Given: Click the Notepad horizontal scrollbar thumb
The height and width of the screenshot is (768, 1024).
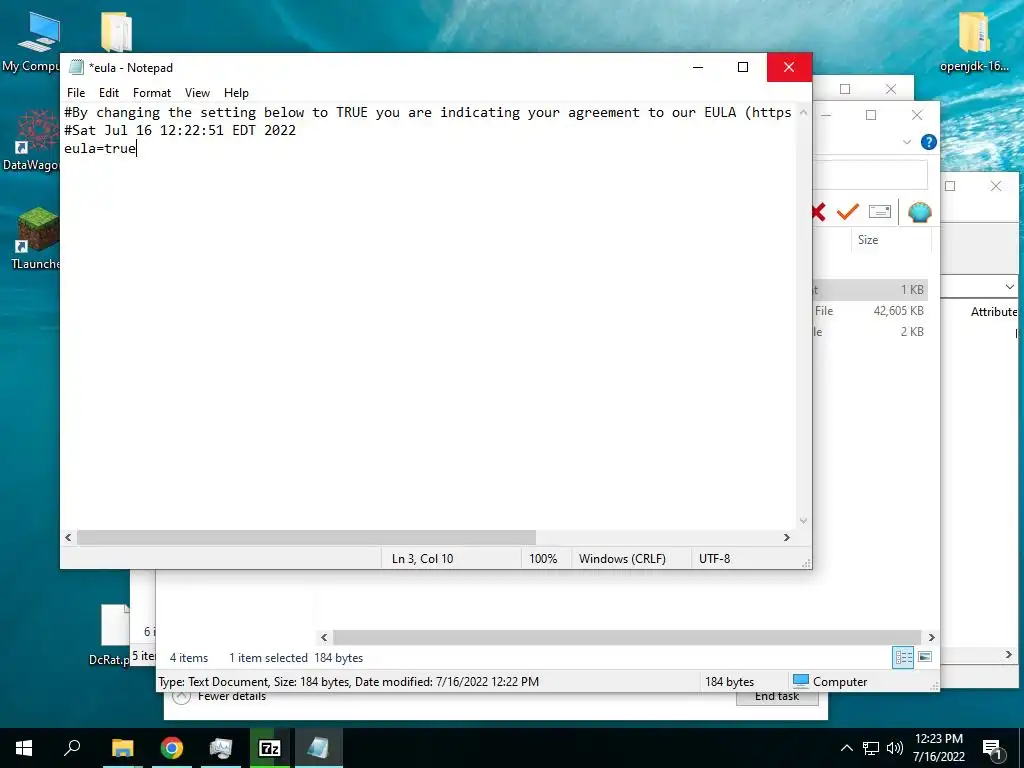Looking at the screenshot, I should (306, 537).
